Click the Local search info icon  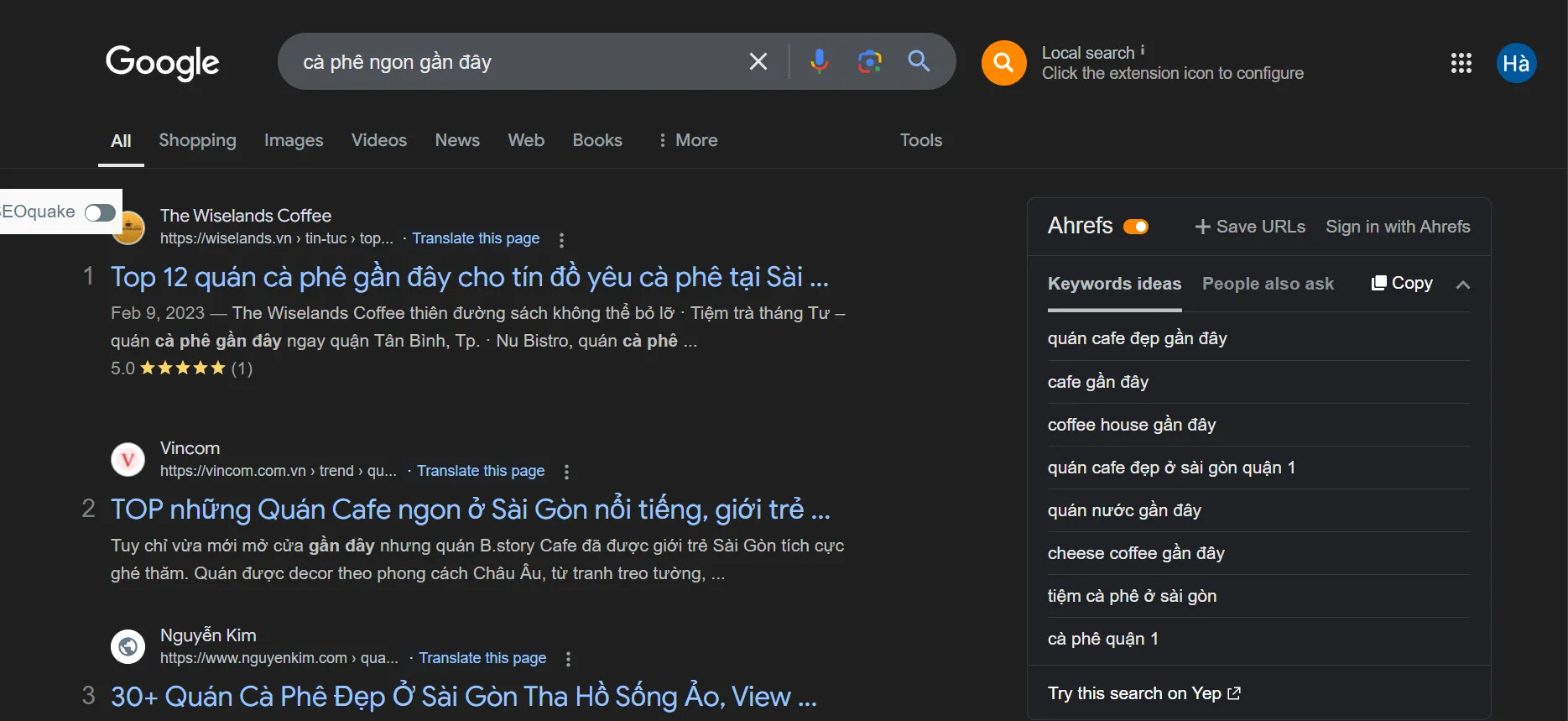coord(1142,50)
